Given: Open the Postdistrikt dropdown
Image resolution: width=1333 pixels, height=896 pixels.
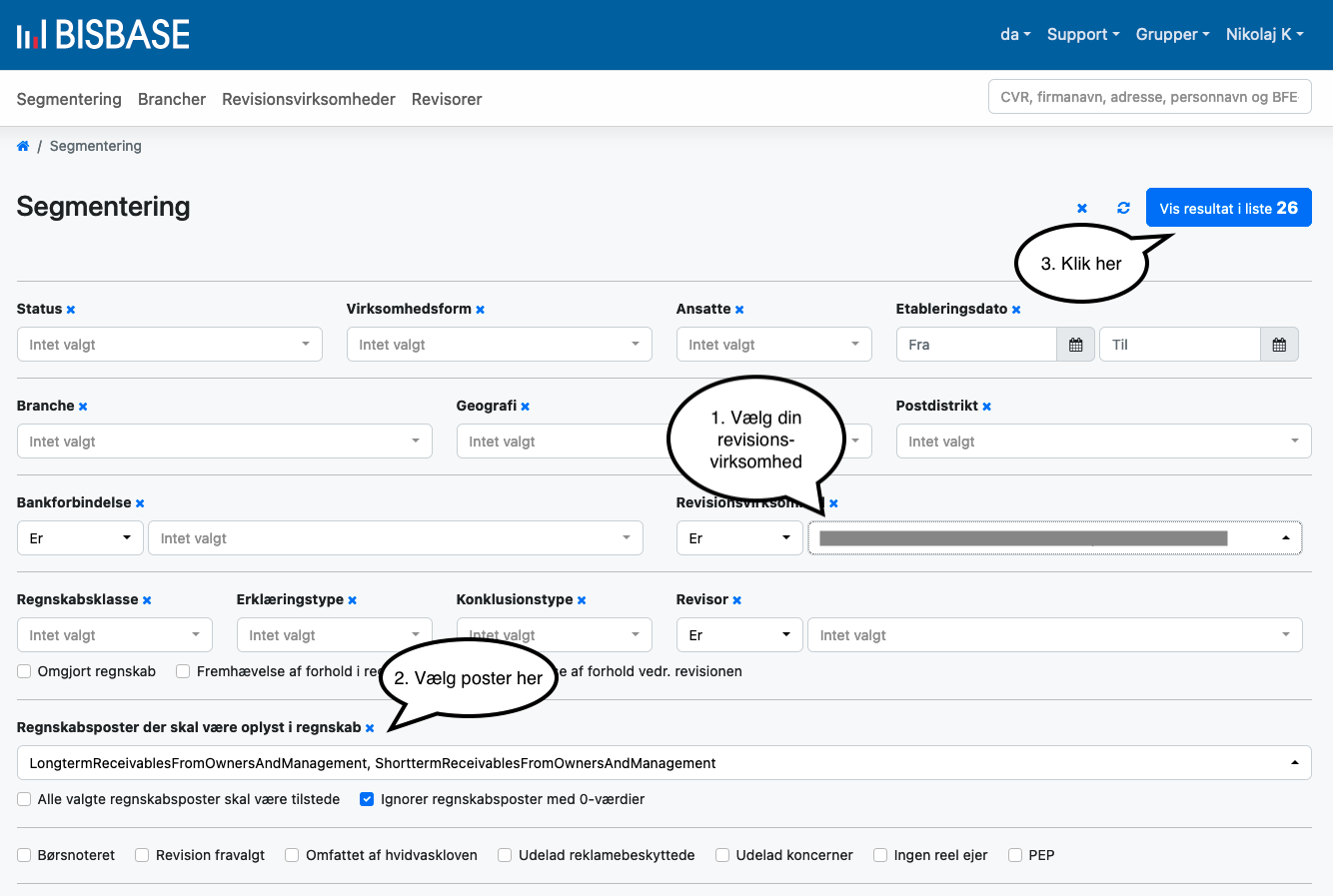Looking at the screenshot, I should (1104, 442).
